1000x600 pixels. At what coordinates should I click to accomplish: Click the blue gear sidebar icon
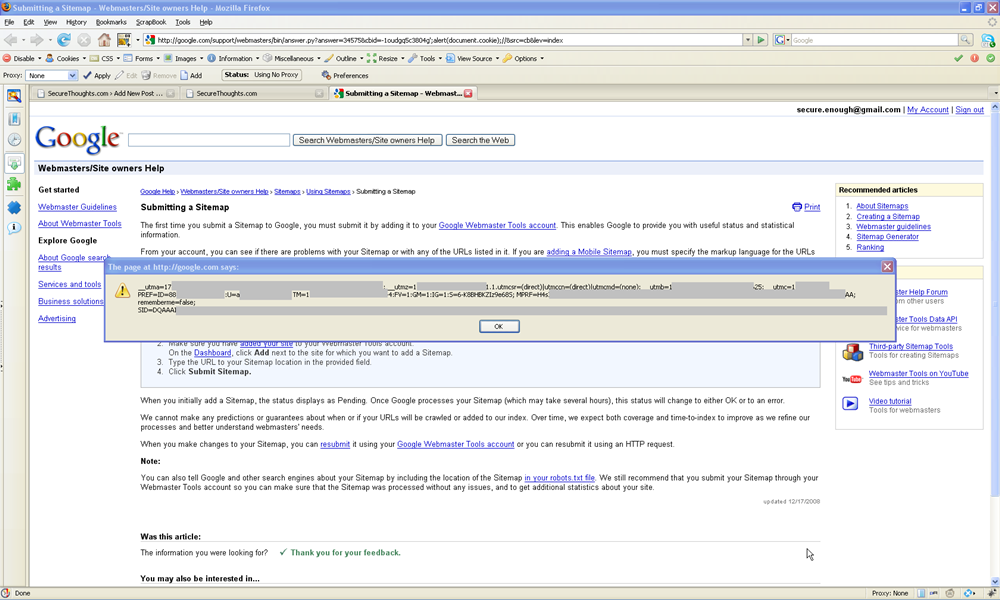coord(13,207)
